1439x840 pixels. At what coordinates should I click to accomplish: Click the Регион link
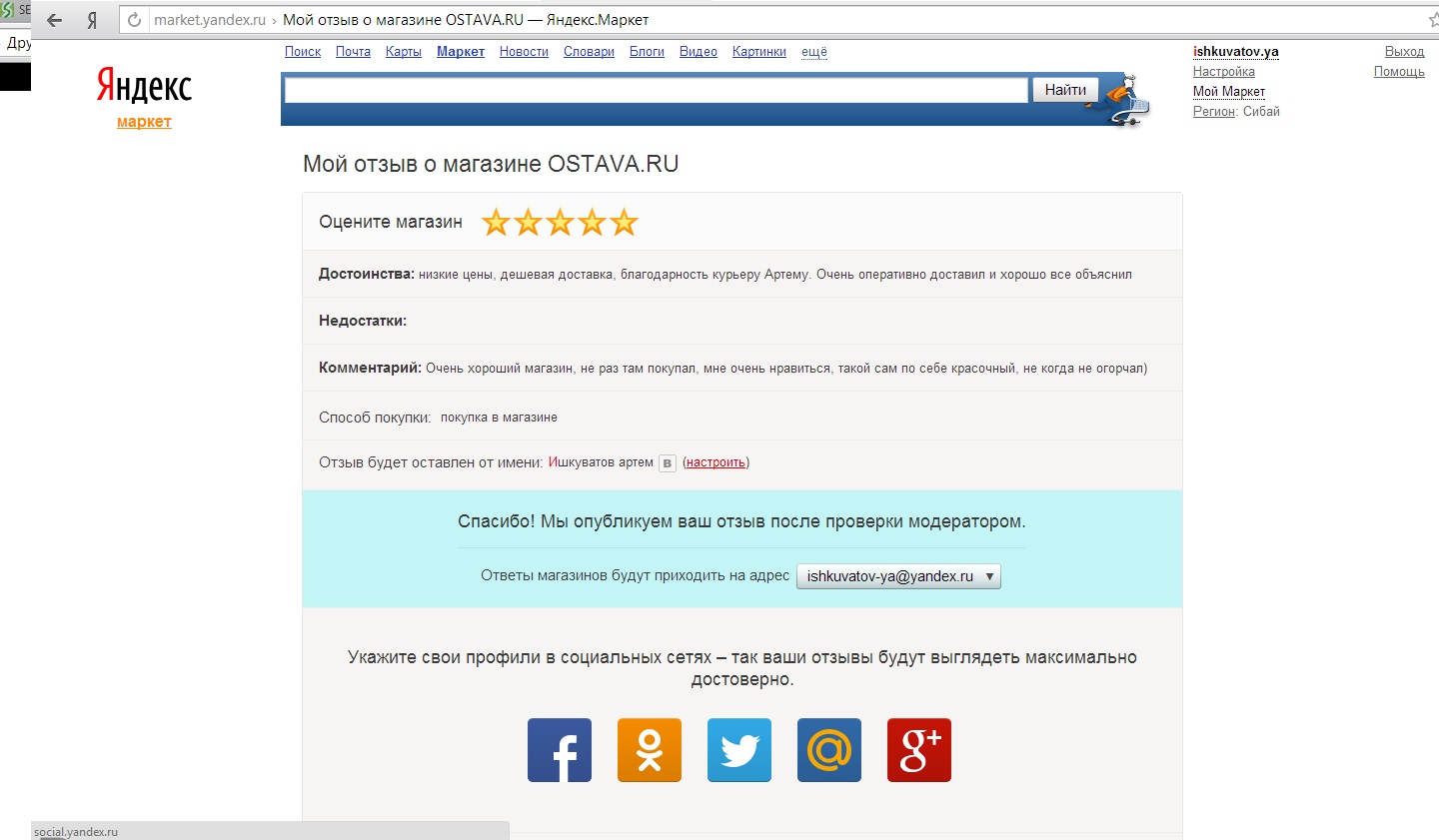(x=1214, y=112)
